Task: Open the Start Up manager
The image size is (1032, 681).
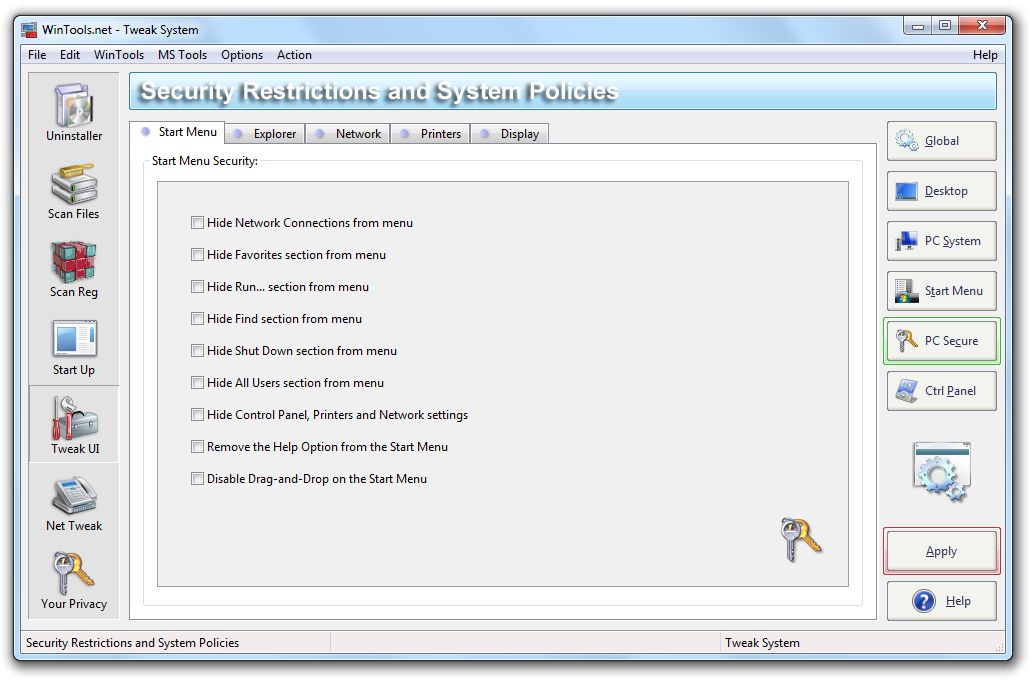Action: pyautogui.click(x=74, y=347)
